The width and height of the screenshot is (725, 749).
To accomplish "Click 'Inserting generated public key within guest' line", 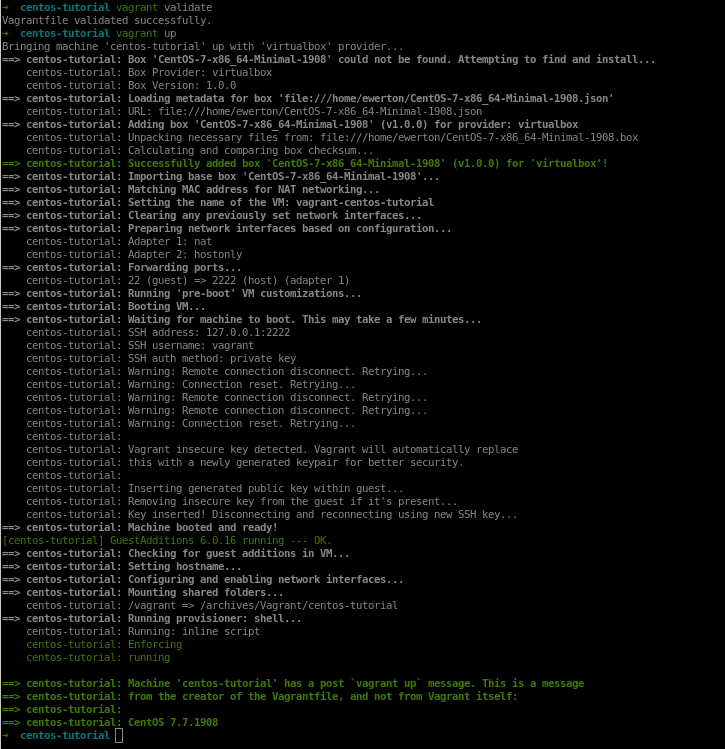I will click(215, 489).
